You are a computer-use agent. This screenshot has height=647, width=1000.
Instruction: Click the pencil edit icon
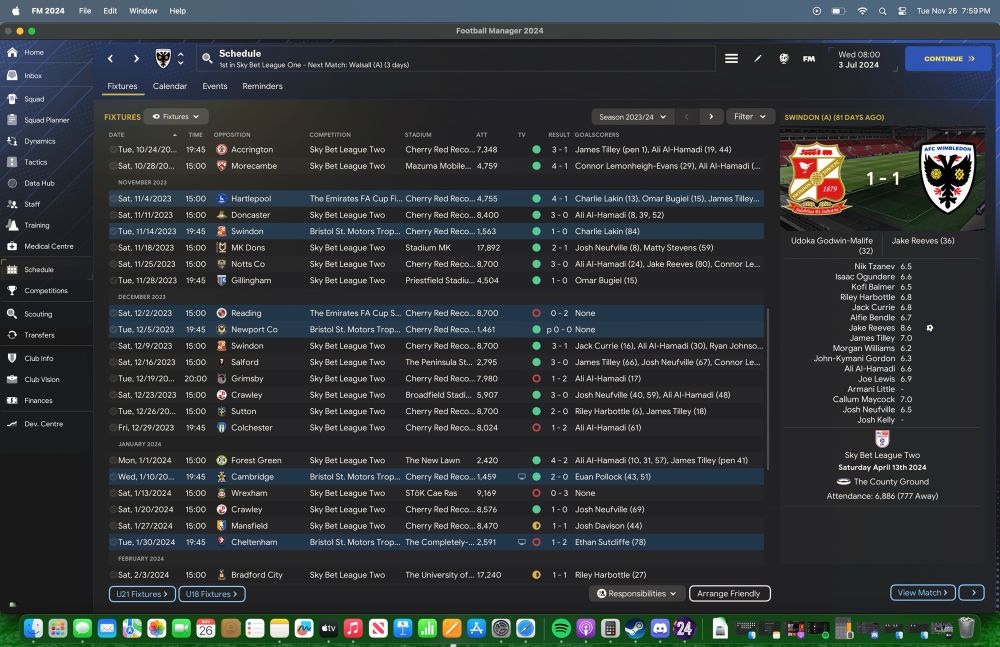[x=758, y=59]
